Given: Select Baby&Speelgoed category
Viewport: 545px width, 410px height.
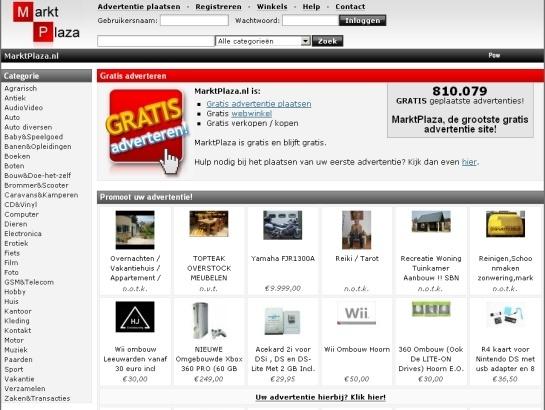Looking at the screenshot, I should (34, 137).
